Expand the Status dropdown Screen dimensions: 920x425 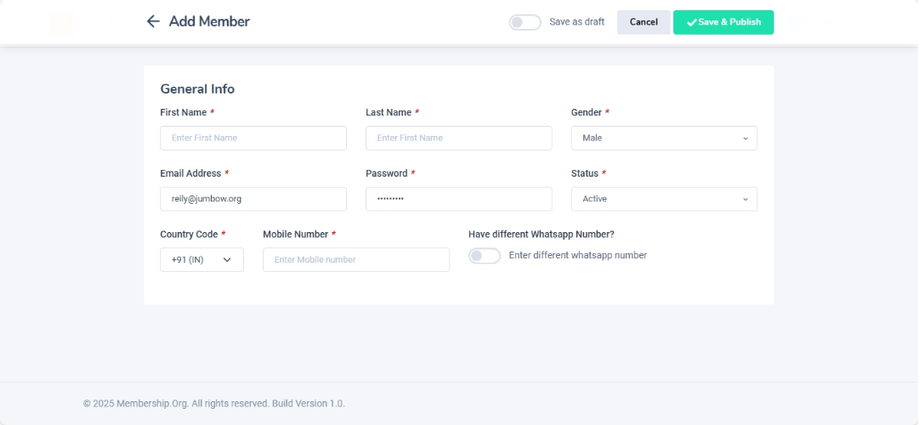[x=664, y=199]
